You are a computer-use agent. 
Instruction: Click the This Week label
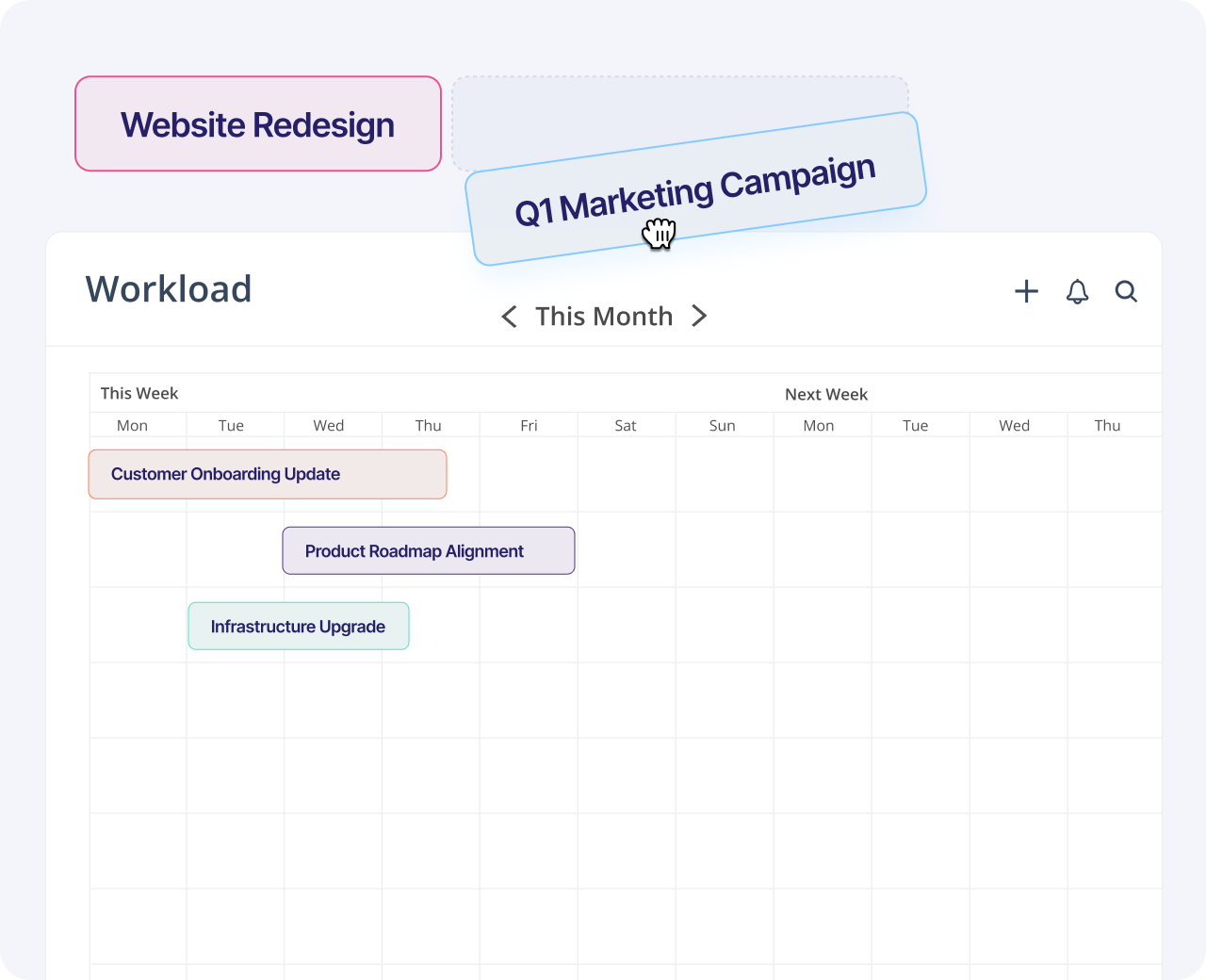(139, 393)
